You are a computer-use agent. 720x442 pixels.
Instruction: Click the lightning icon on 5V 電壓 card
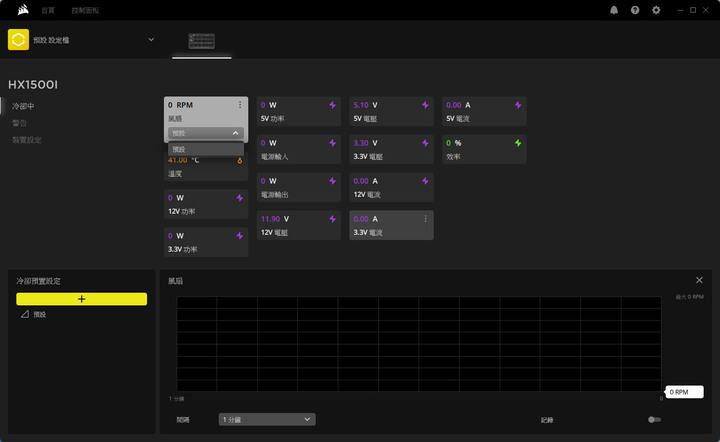click(425, 105)
